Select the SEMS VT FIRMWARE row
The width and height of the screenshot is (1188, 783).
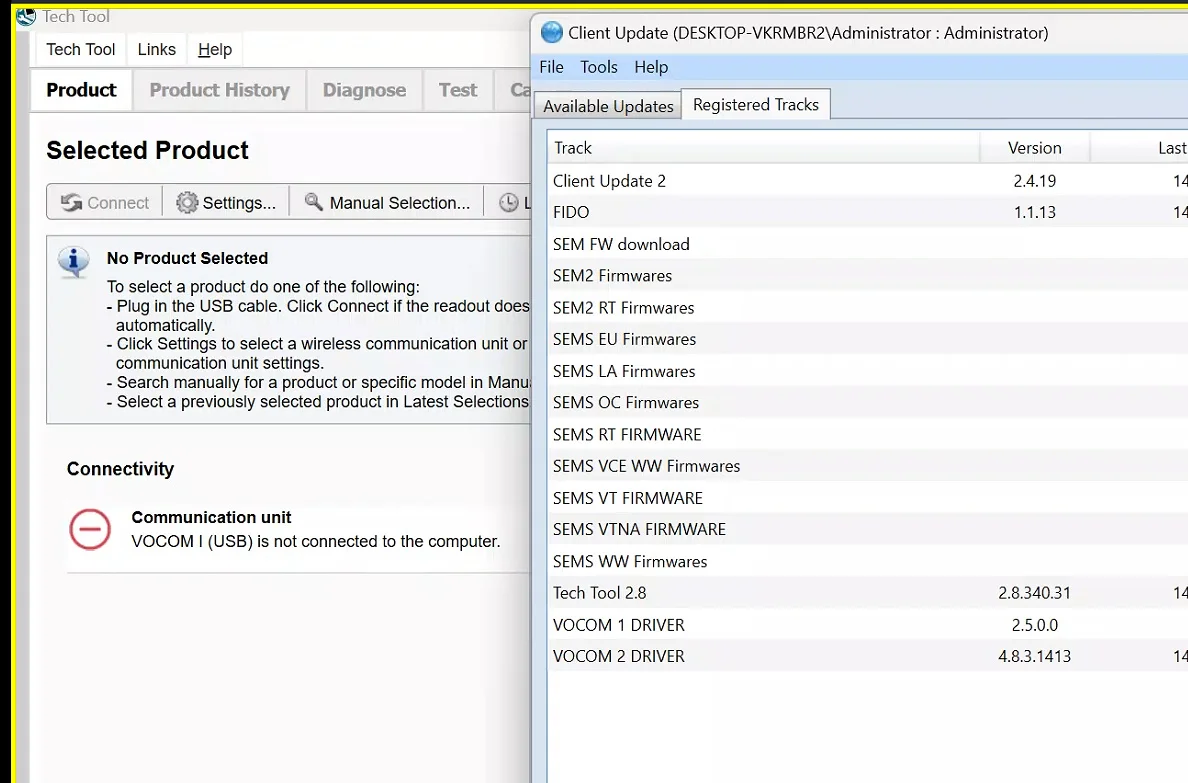coord(868,498)
